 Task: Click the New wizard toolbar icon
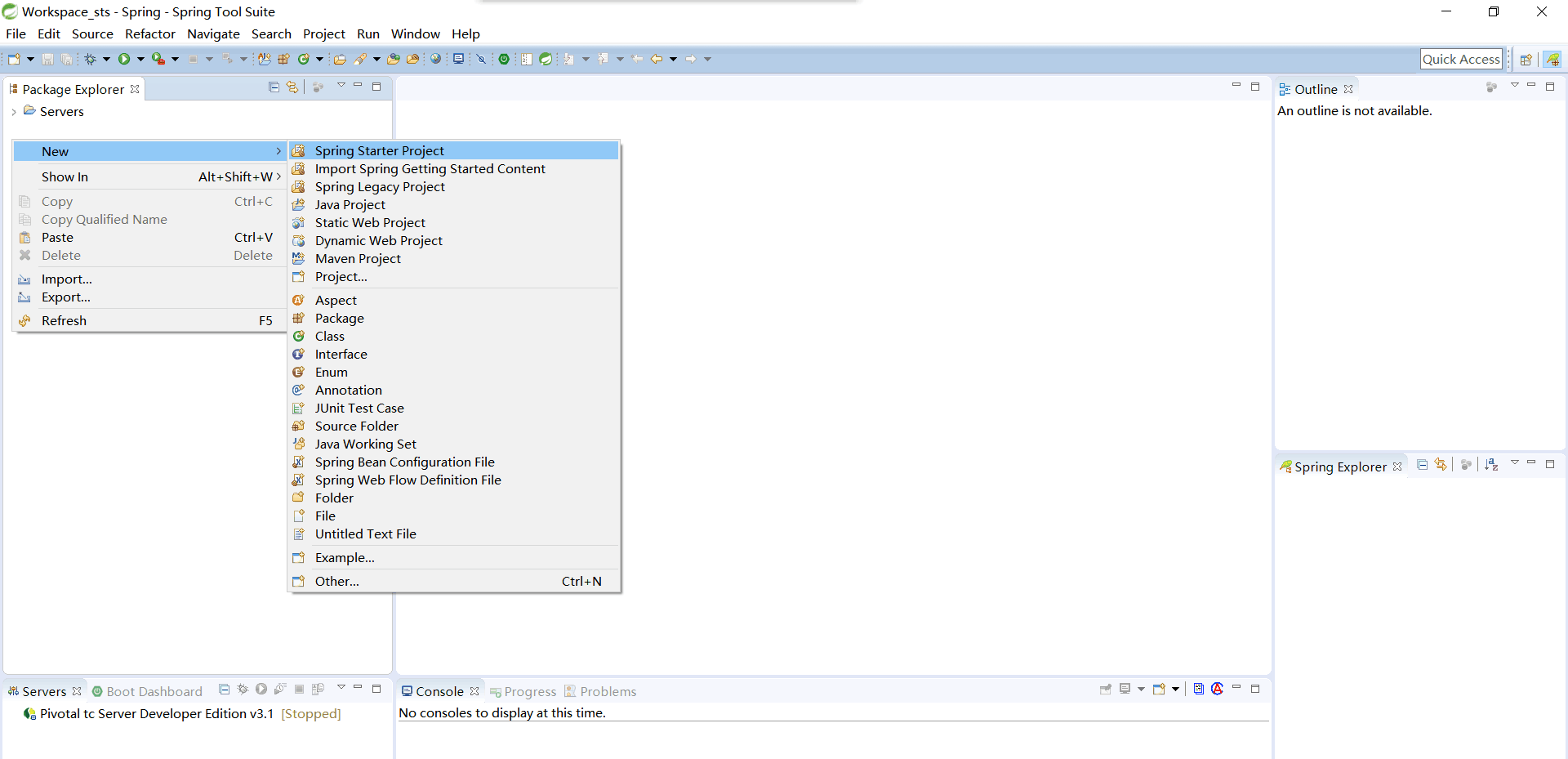[14, 59]
